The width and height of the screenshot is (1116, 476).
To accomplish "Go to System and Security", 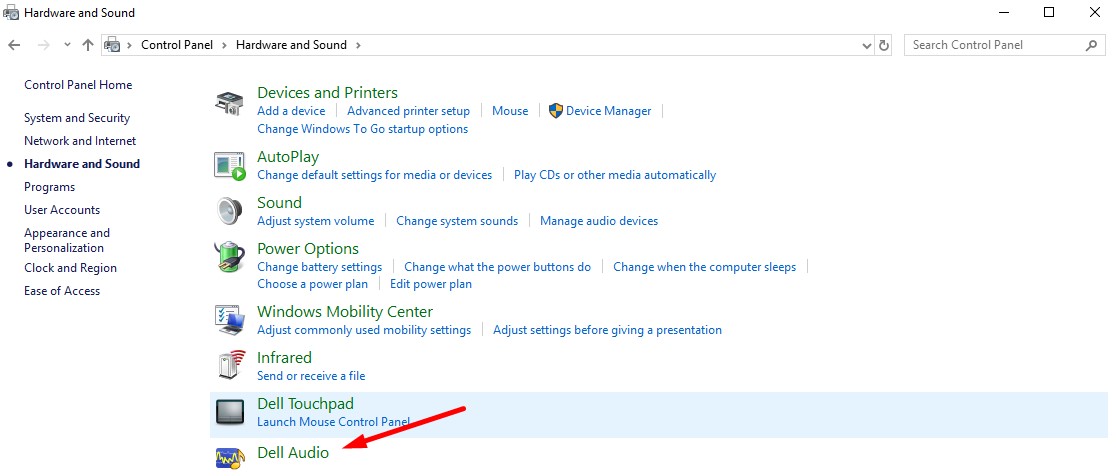I will point(77,118).
